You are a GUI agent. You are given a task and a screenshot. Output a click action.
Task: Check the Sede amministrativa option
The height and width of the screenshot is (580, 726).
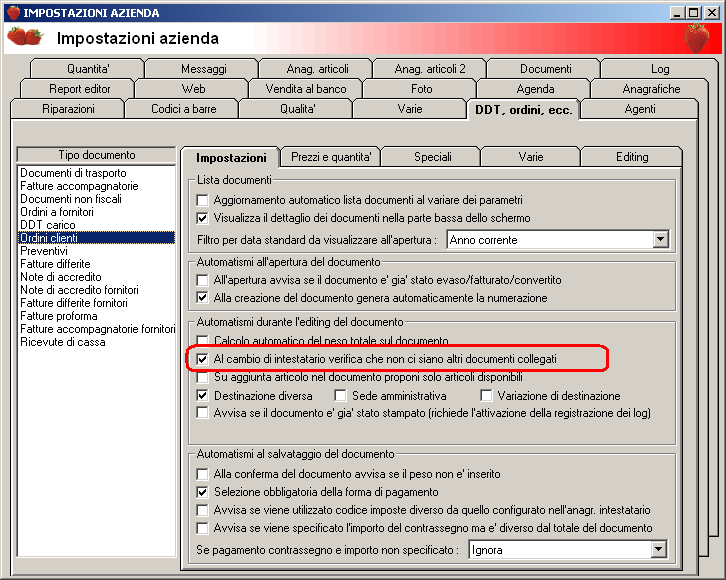[340, 396]
